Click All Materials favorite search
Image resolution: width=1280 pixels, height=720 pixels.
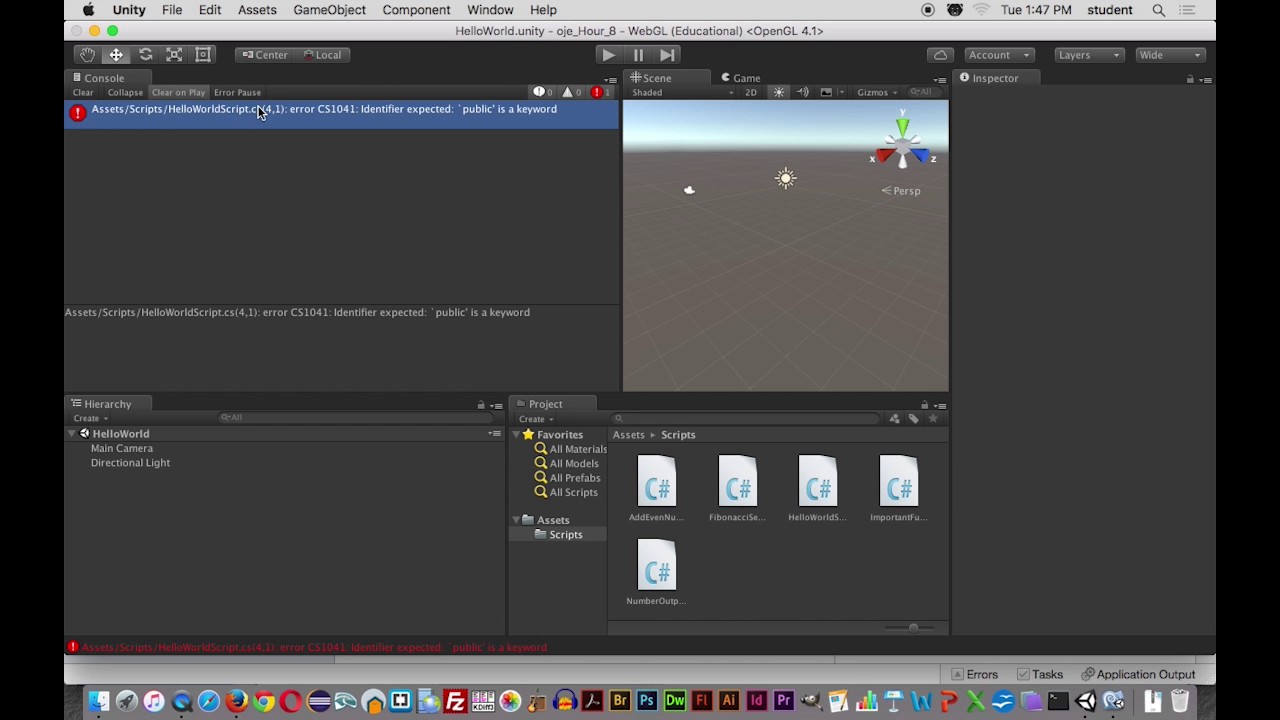pos(570,449)
